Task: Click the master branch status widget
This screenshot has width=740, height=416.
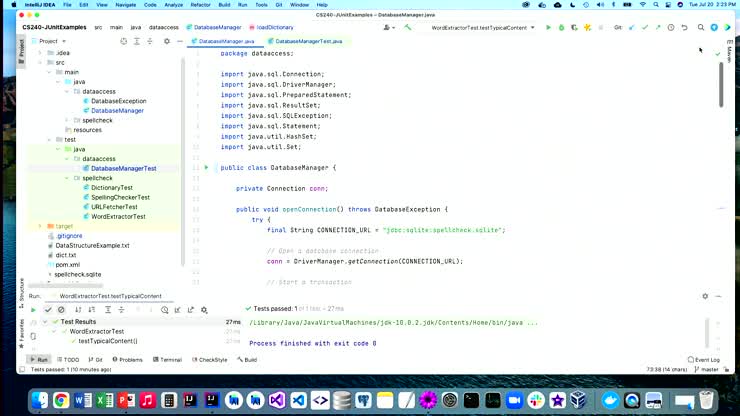Action: point(707,370)
